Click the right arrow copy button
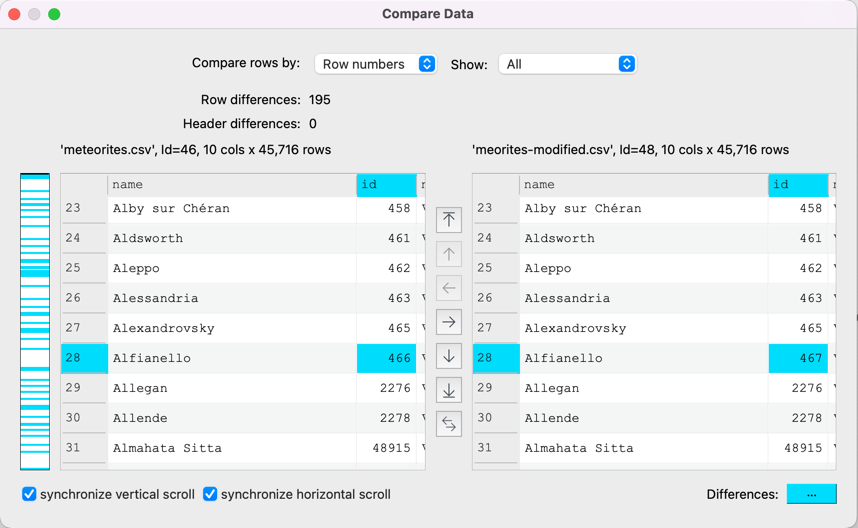 coord(449,322)
